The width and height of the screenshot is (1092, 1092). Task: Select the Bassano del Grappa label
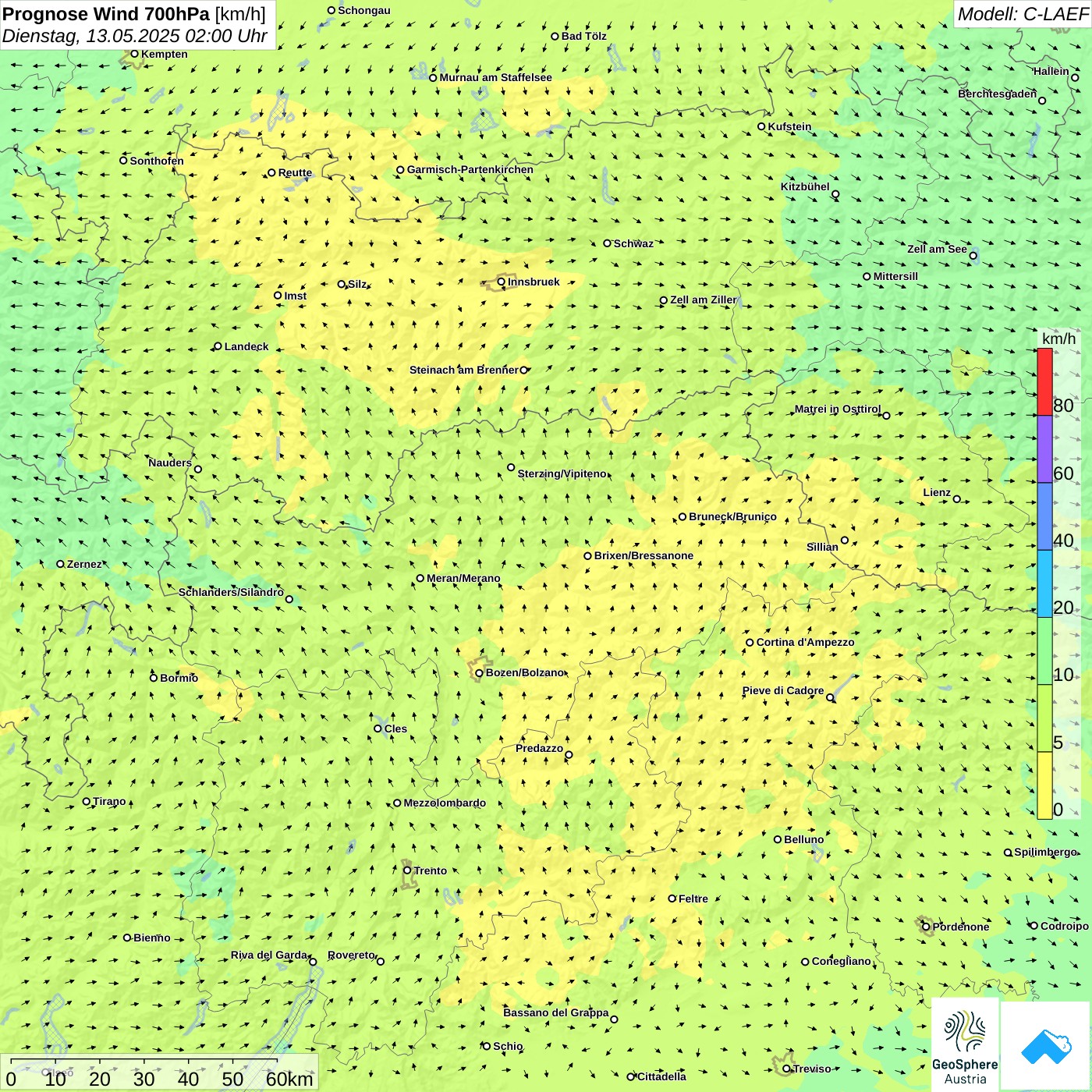pyautogui.click(x=556, y=1012)
